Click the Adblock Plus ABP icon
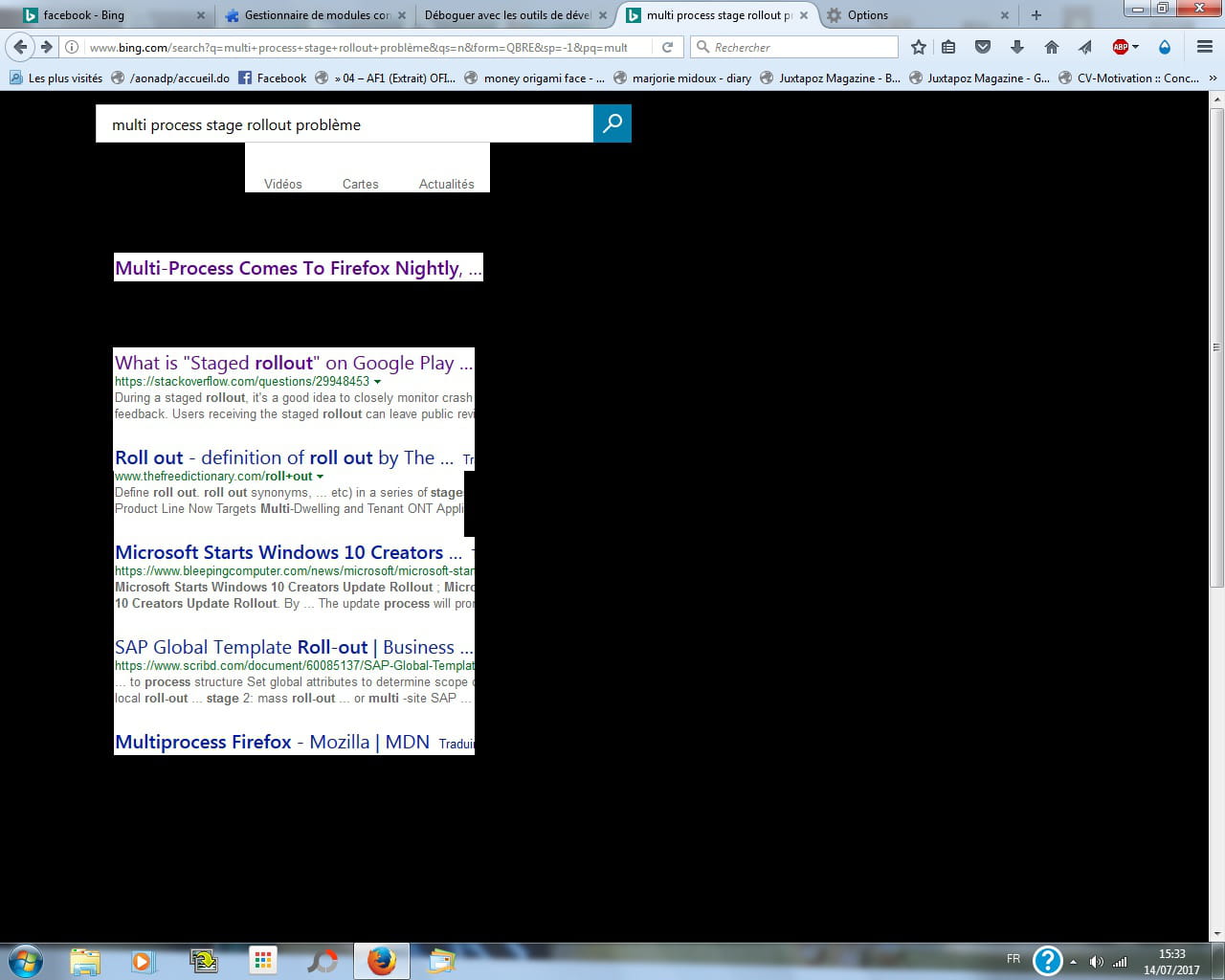This screenshot has height=980, width=1225. click(x=1120, y=47)
